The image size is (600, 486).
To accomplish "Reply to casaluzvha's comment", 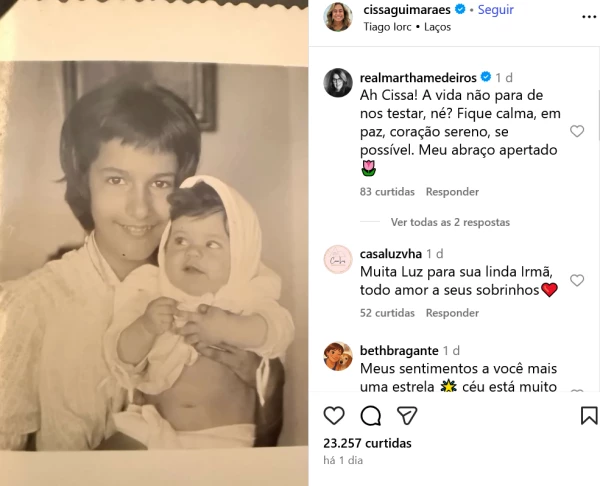I will pyautogui.click(x=452, y=313).
